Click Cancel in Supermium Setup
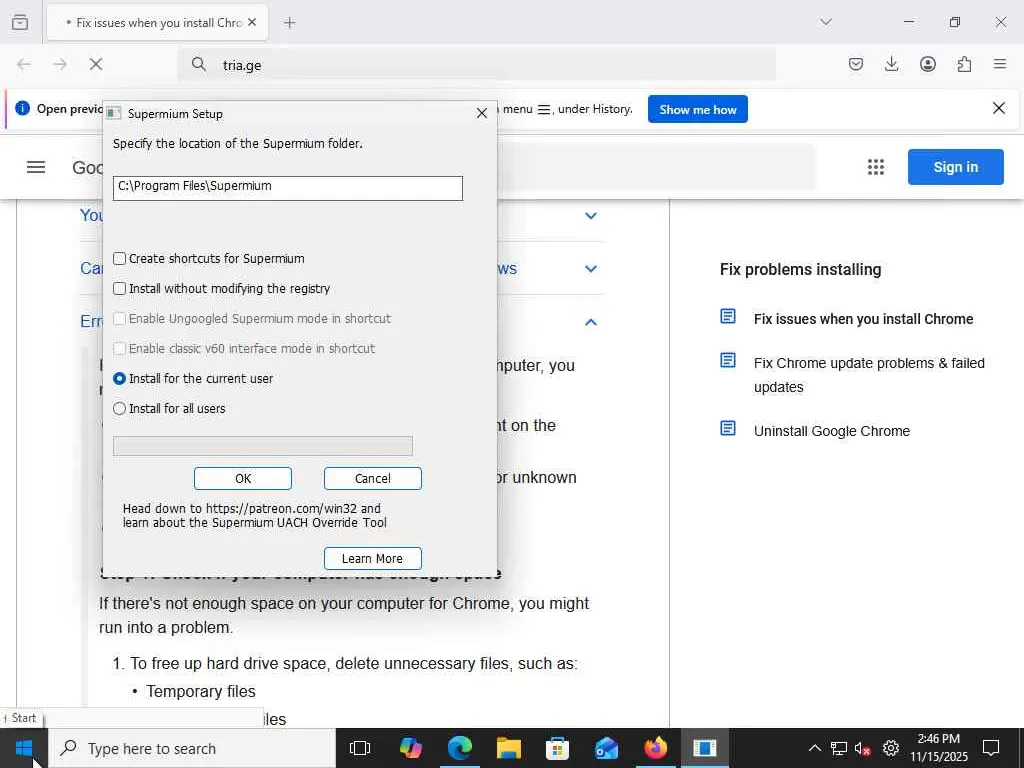This screenshot has height=768, width=1024. point(373,479)
